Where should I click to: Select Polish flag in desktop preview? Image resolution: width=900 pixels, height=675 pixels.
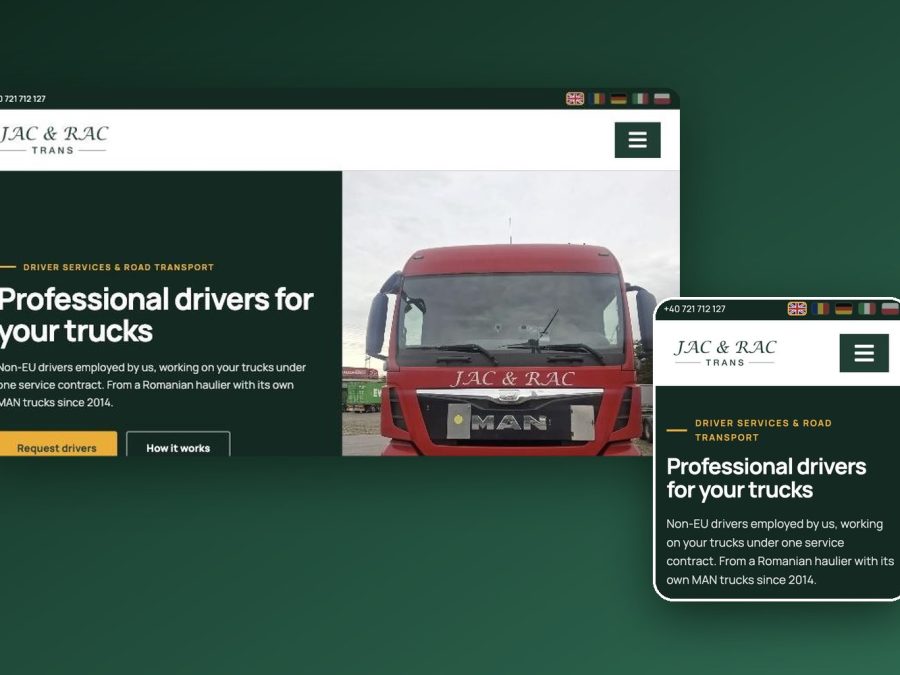pos(662,99)
